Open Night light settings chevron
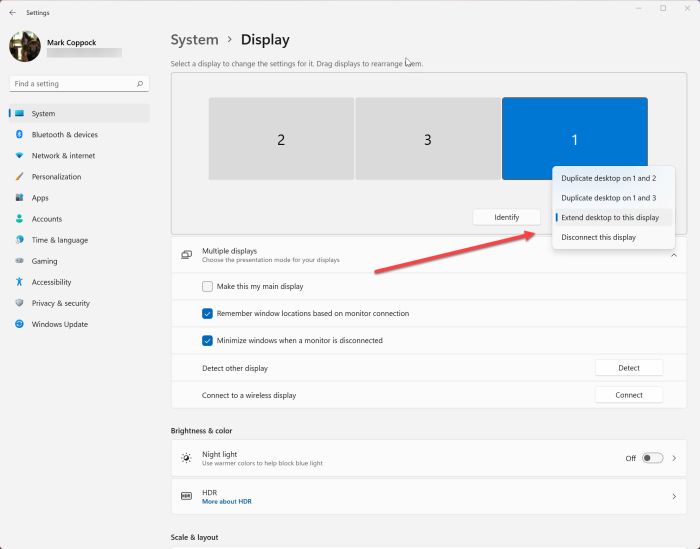This screenshot has height=549, width=700. [674, 458]
